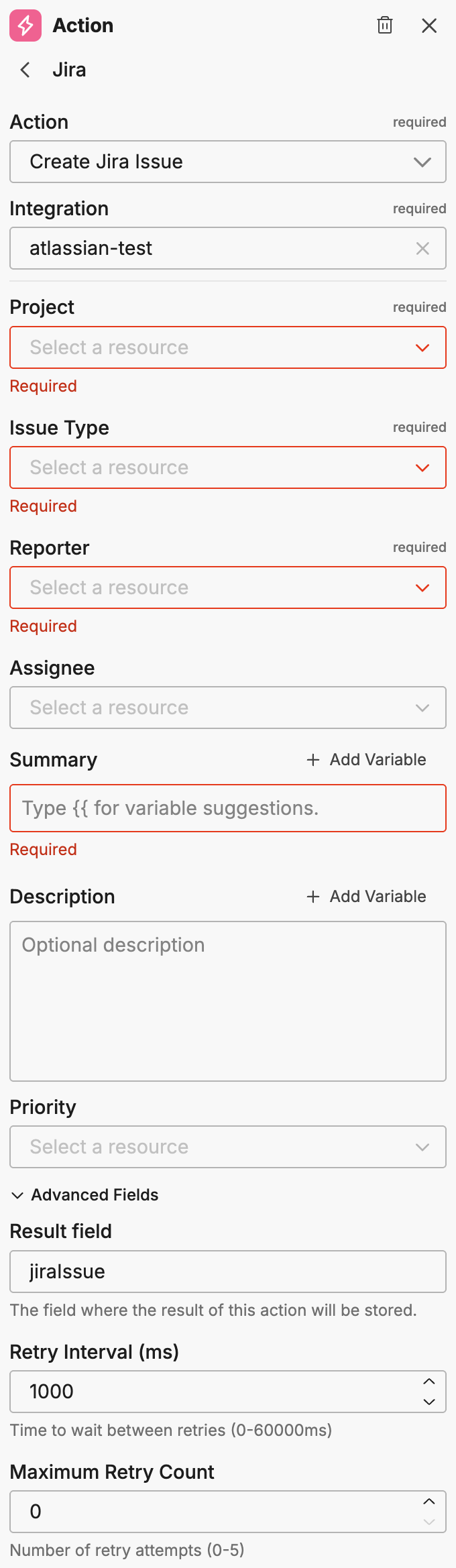Image resolution: width=456 pixels, height=1568 pixels.
Task: Delete this action with the trash icon
Action: coord(385,25)
